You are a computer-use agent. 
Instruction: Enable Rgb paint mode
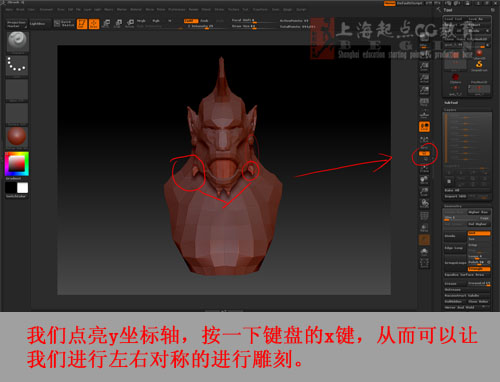point(156,21)
